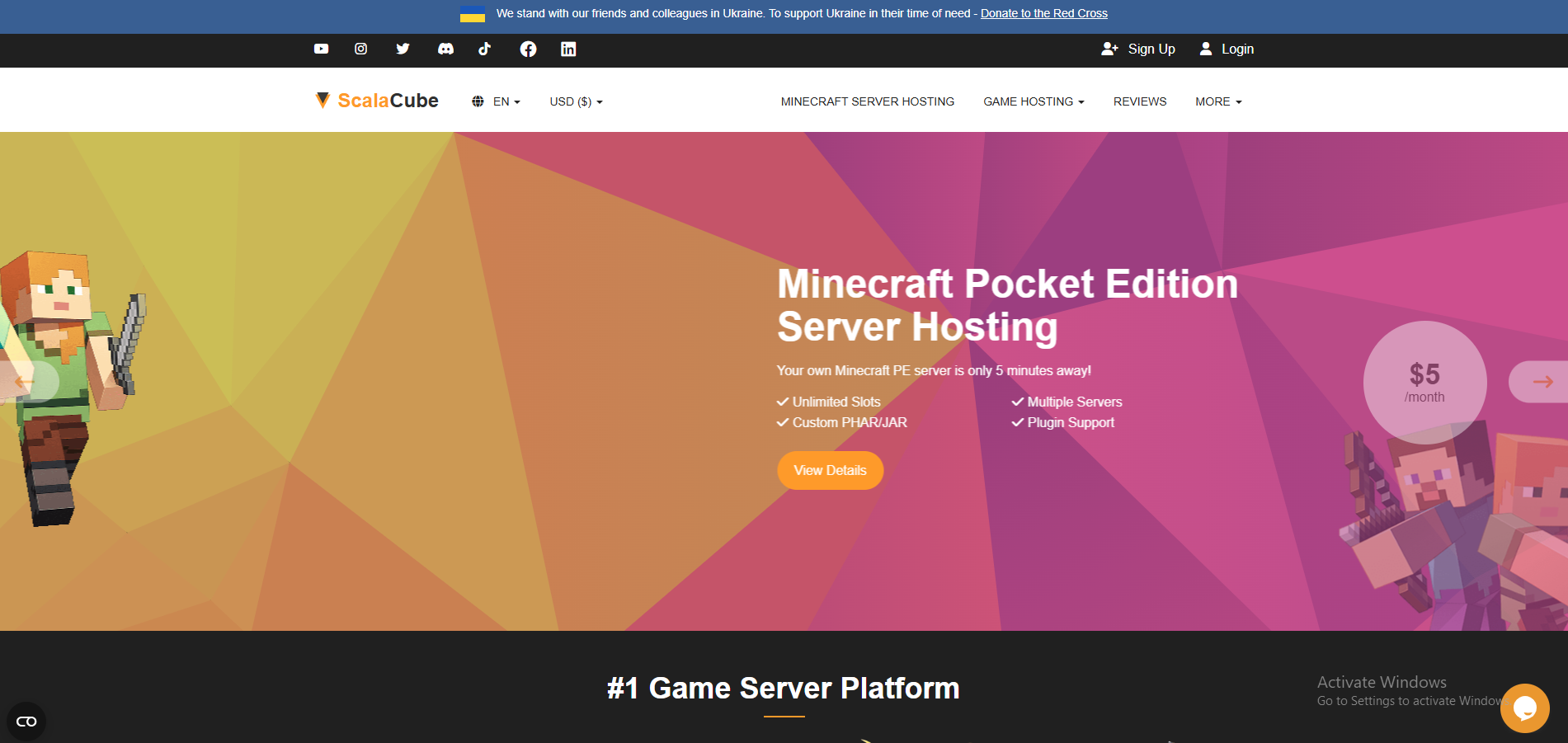Open the Facebook icon link
The height and width of the screenshot is (743, 1568).
click(x=528, y=49)
